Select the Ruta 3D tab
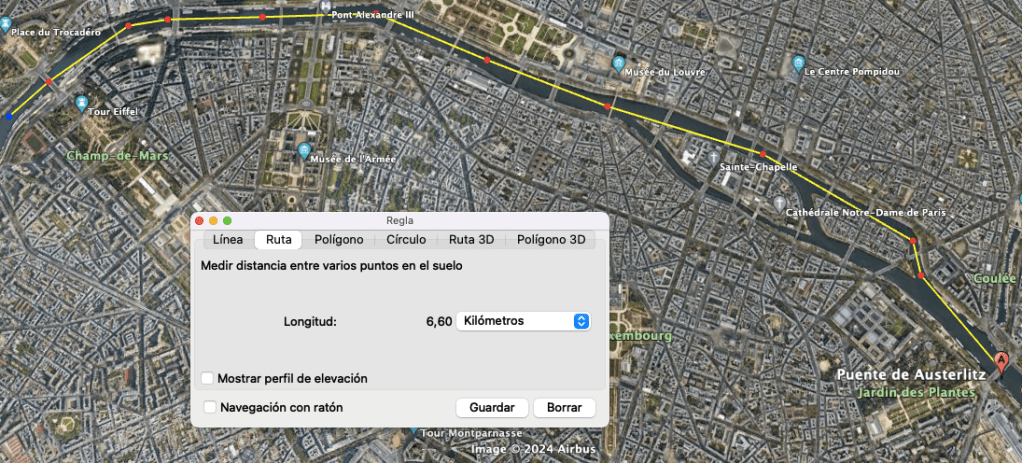The image size is (1022, 463). coord(470,240)
